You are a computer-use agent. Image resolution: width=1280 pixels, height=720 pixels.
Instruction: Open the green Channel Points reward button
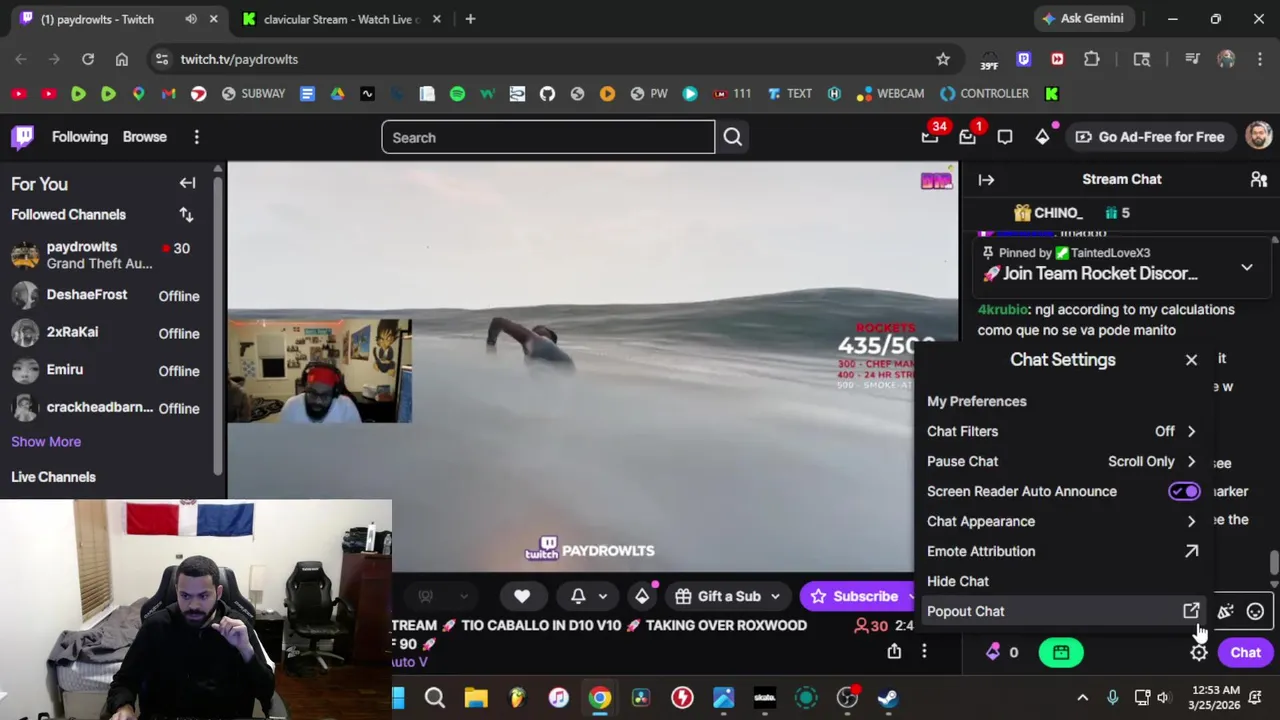[1061, 653]
